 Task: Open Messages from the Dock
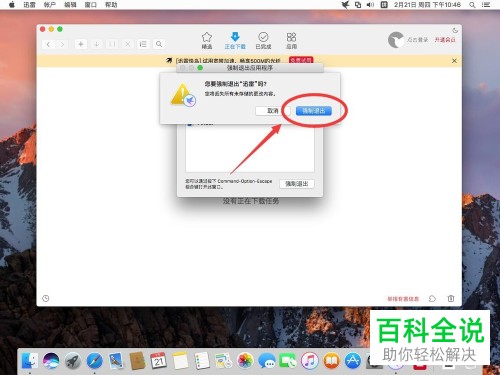[x=267, y=361]
